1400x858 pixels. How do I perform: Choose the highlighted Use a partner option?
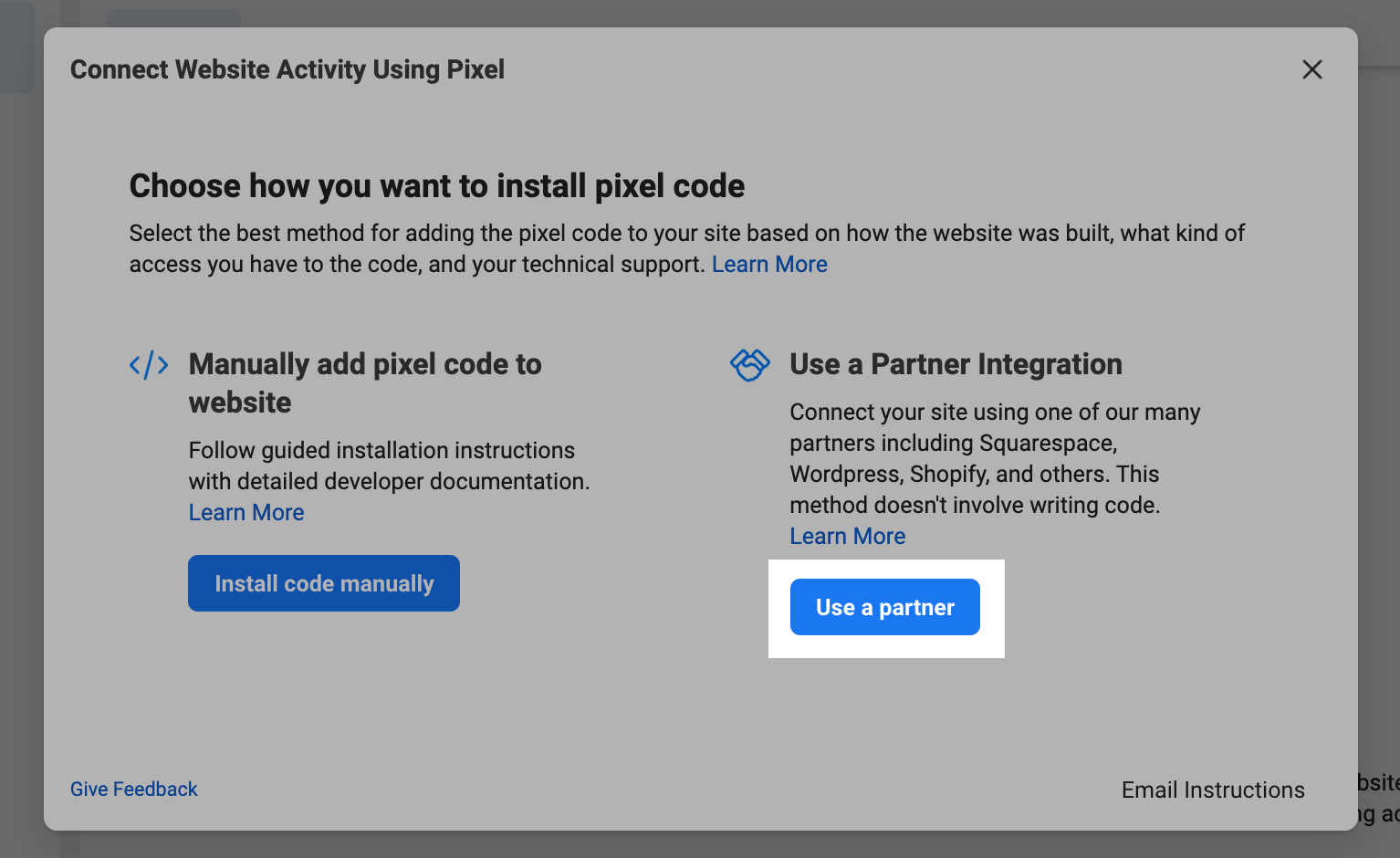884,607
